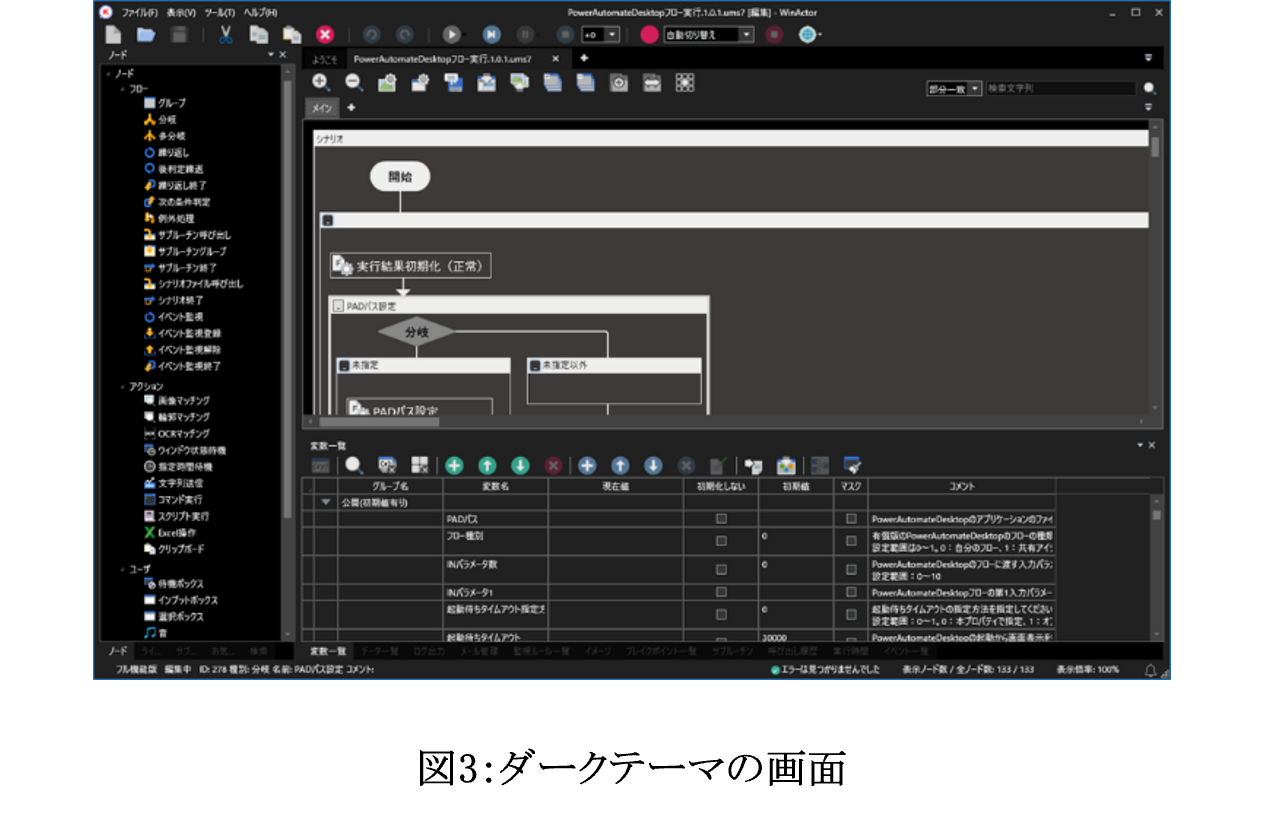Select the Excel操作 action in palette
The width and height of the screenshot is (1263, 815).
(x=168, y=533)
